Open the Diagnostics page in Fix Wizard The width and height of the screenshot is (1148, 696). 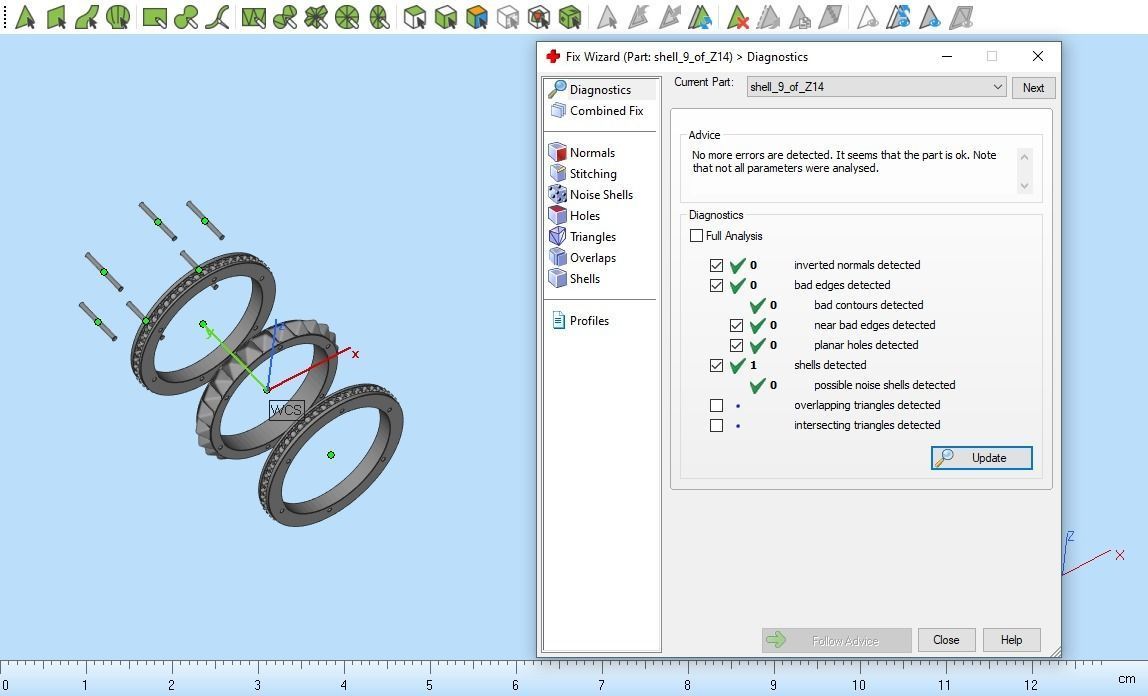[x=600, y=89]
